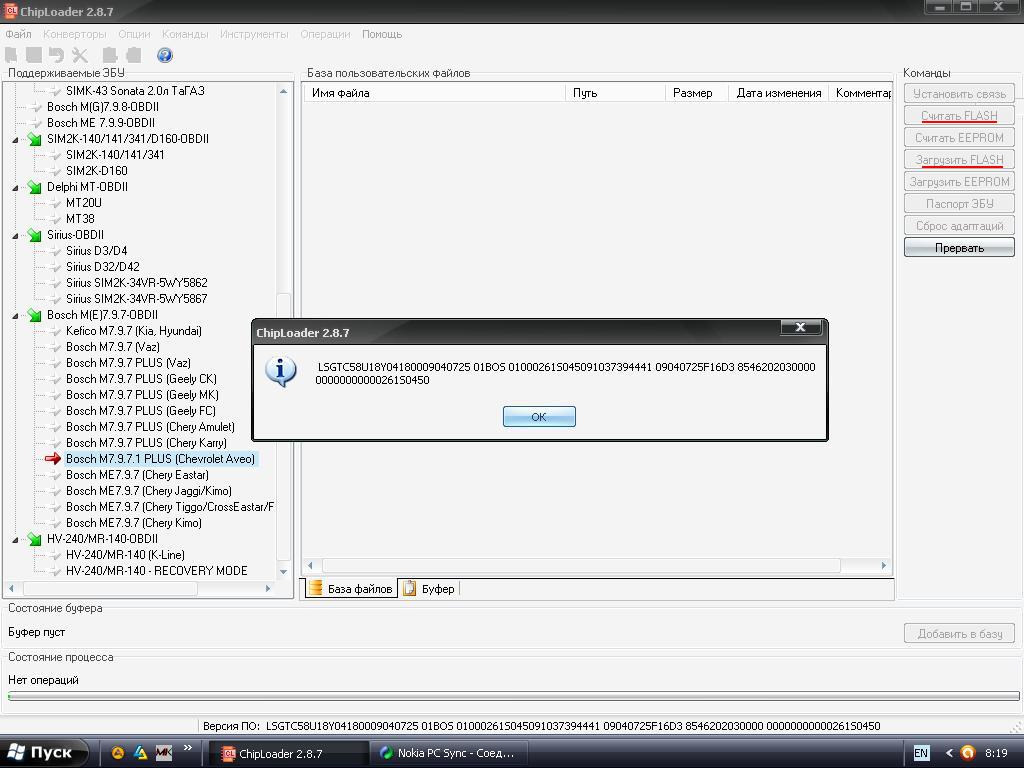Switch to the Буфер tab
This screenshot has height=768, width=1024.
[430, 588]
